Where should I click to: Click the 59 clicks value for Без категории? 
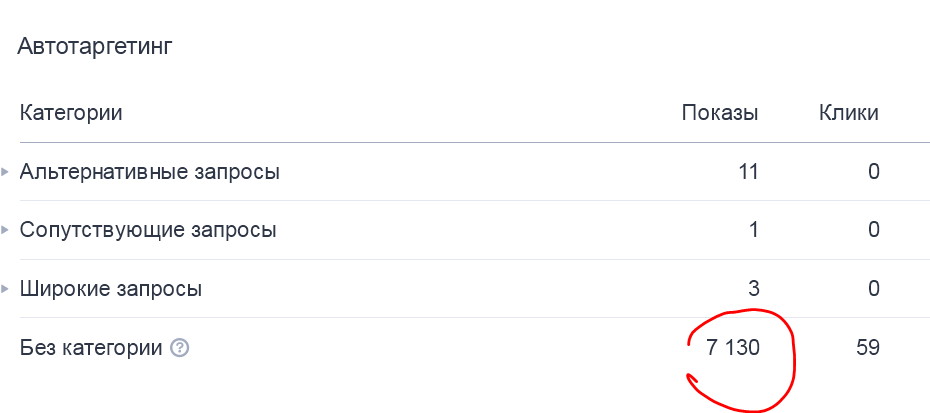[x=867, y=349]
